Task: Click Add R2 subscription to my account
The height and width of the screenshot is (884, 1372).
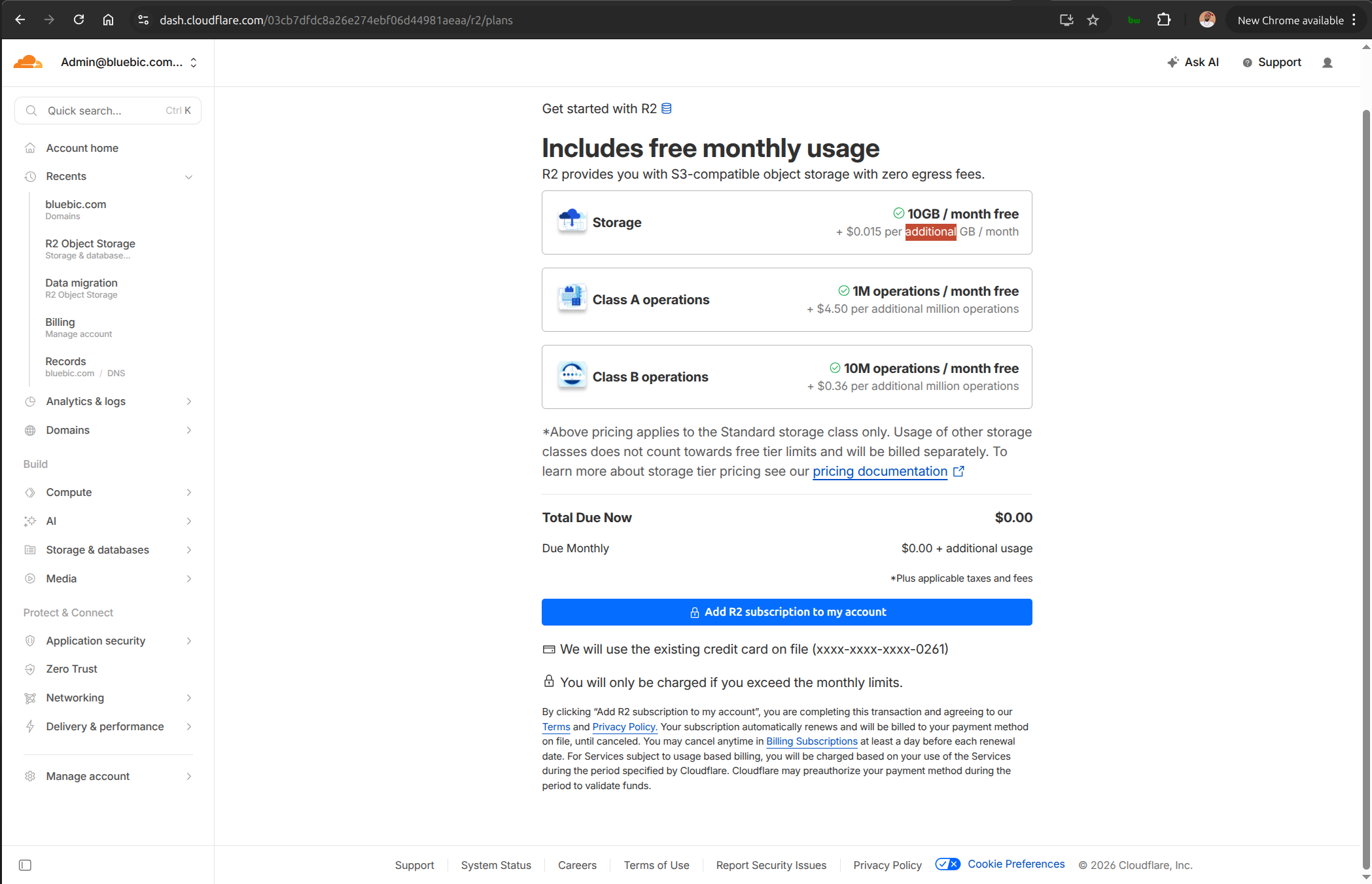Action: click(x=786, y=612)
